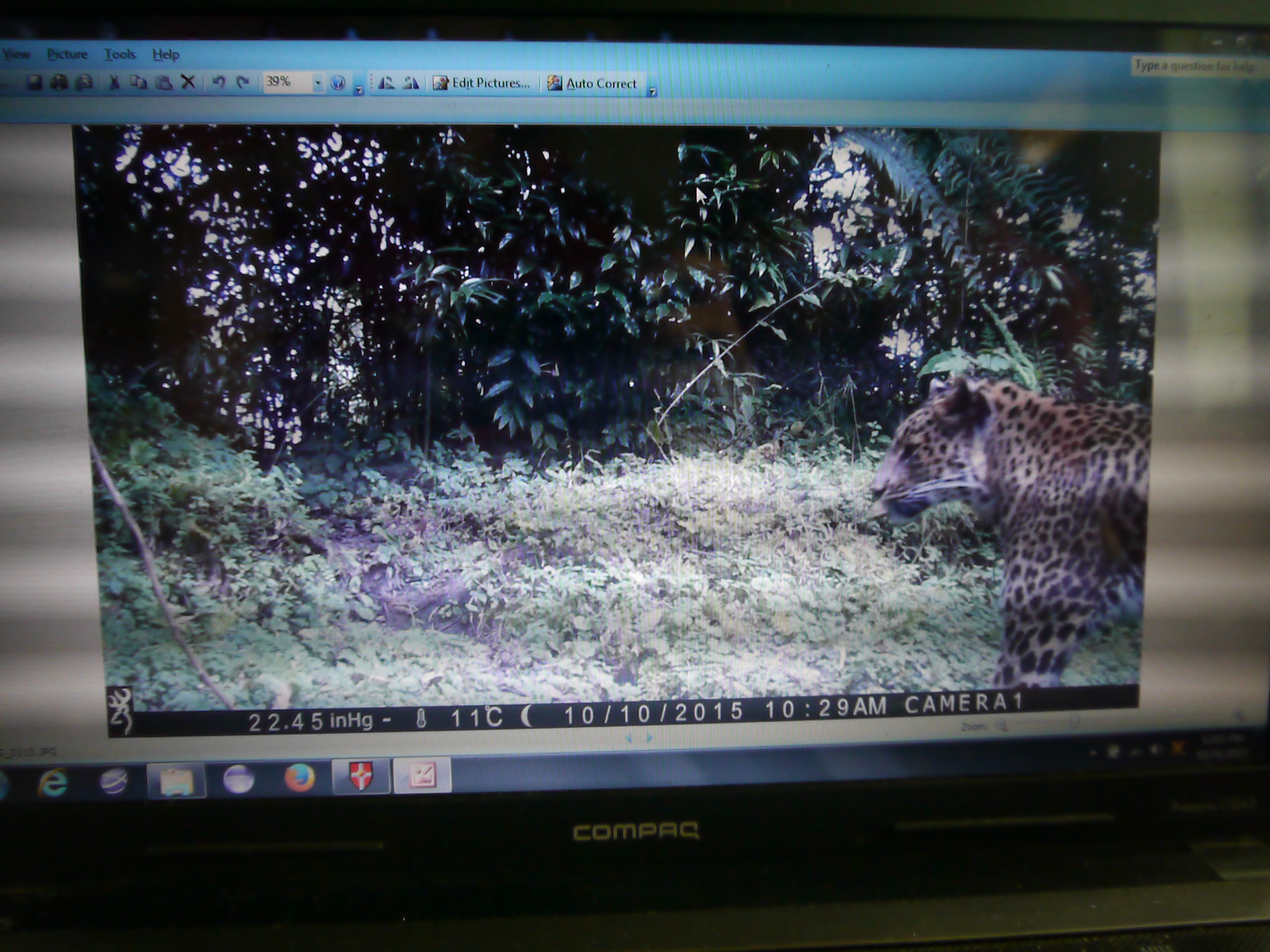This screenshot has width=1270, height=952.
Task: Open the Picture menu
Action: click(67, 55)
